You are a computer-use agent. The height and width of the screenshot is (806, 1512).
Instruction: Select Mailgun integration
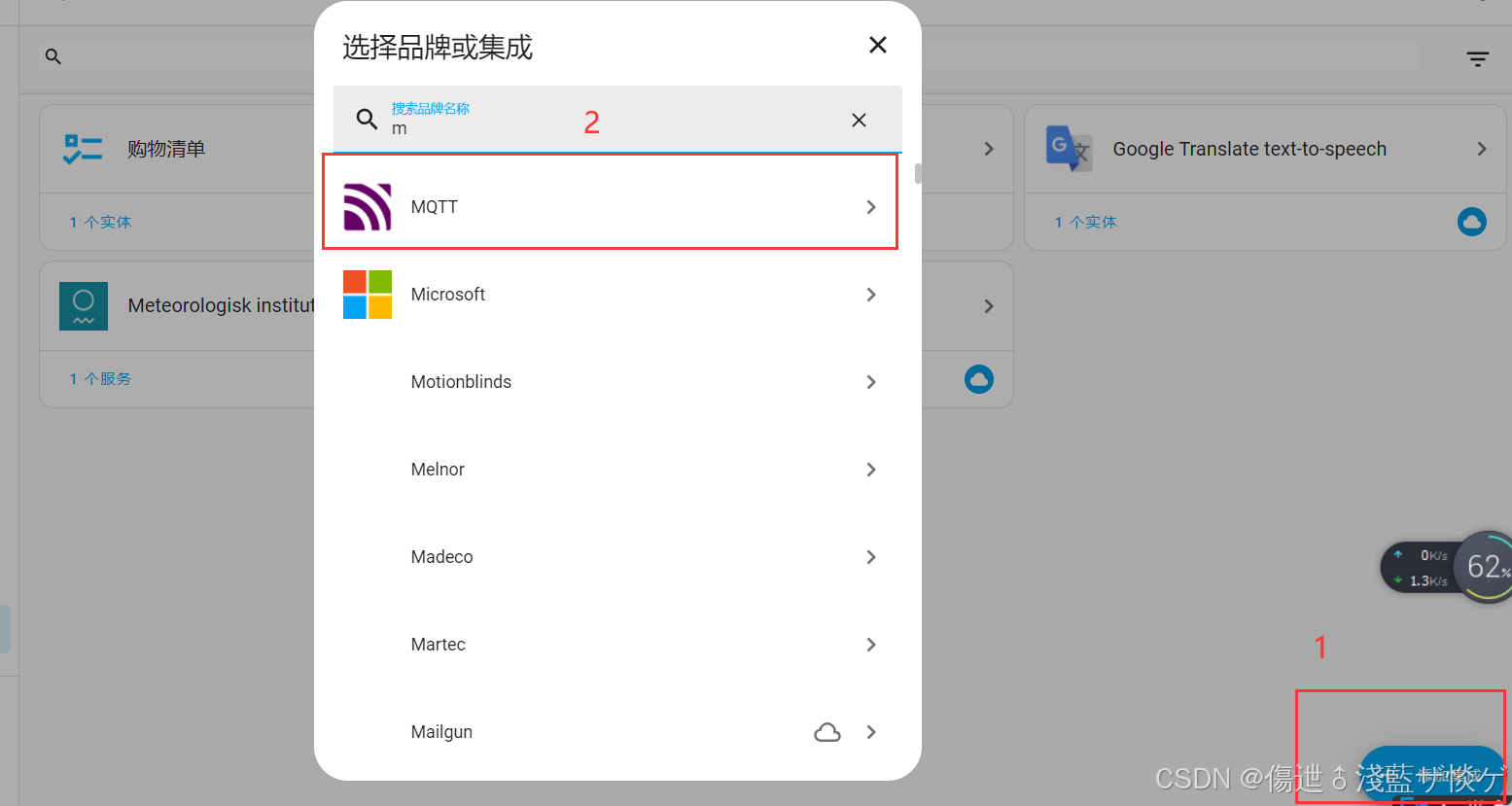[x=610, y=732]
